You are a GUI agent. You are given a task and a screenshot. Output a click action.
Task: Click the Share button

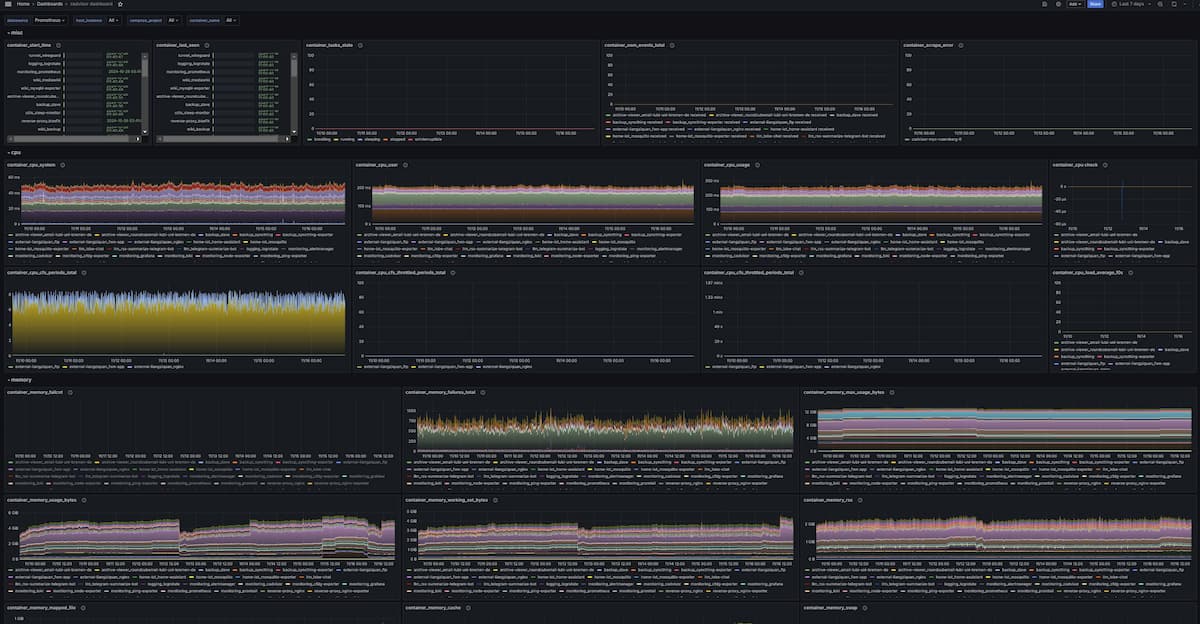(1094, 4)
